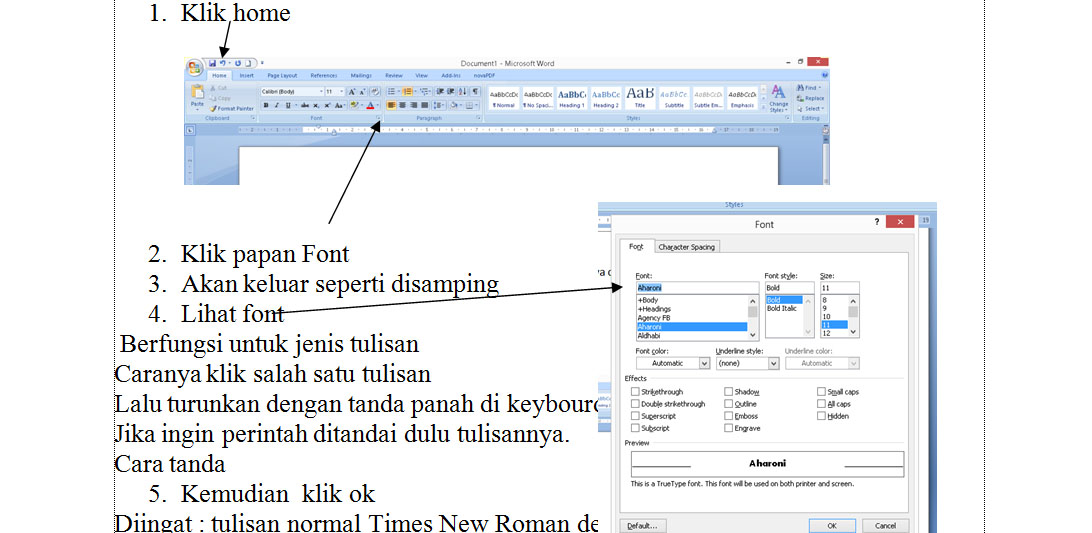Click text highlight color button
Viewport: 1092px width, 533px height.
pyautogui.click(x=354, y=105)
